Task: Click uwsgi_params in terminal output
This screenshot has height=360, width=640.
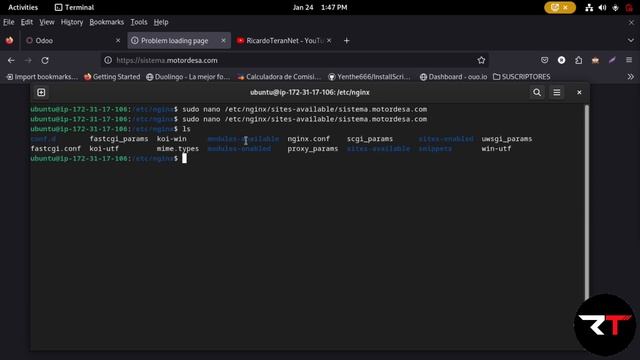Action: pyautogui.click(x=507, y=139)
